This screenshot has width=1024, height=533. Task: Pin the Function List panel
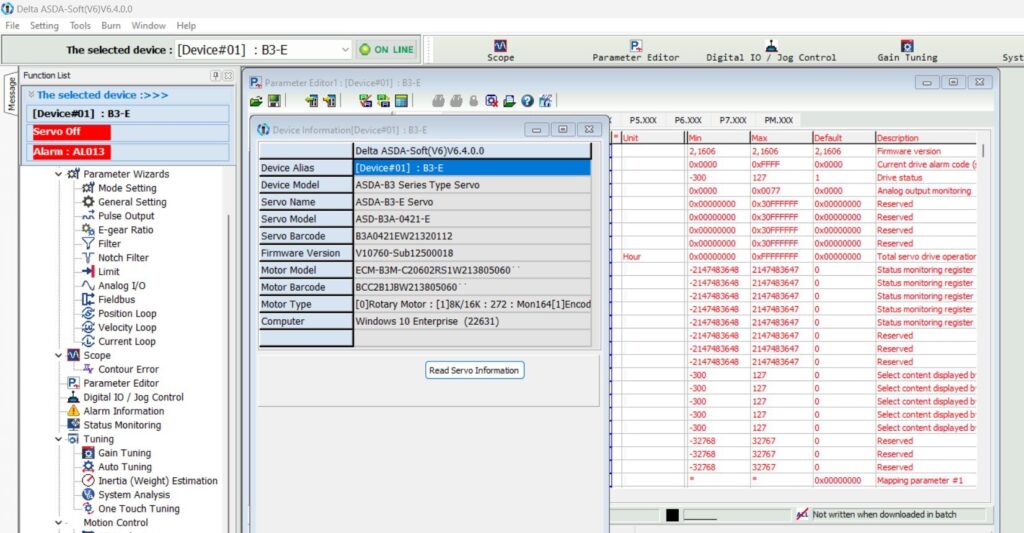[x=215, y=76]
